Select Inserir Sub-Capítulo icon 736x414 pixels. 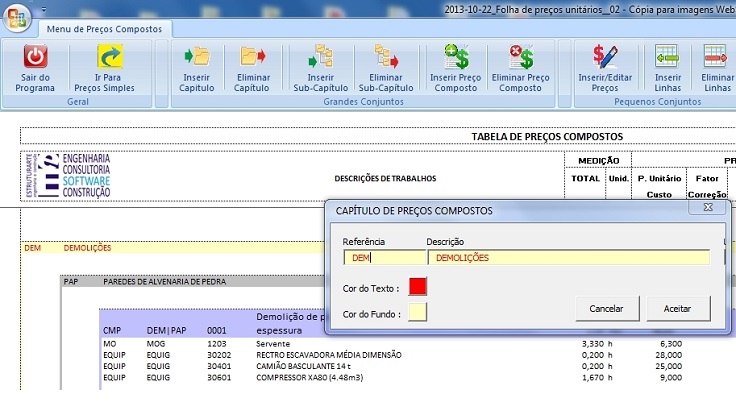point(321,57)
